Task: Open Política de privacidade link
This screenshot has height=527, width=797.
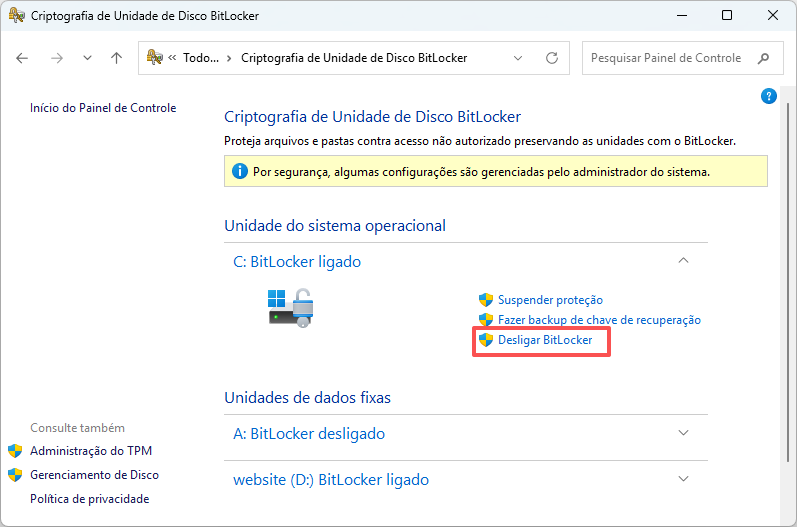Action: (x=89, y=499)
